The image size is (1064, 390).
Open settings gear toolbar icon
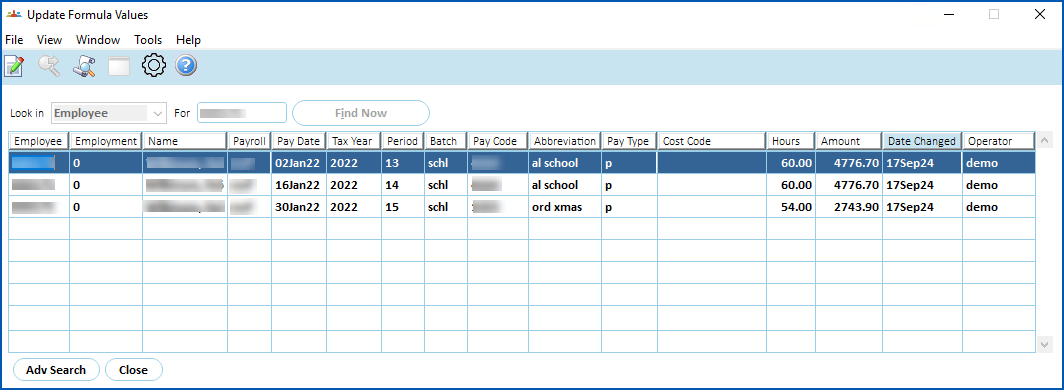tap(154, 66)
